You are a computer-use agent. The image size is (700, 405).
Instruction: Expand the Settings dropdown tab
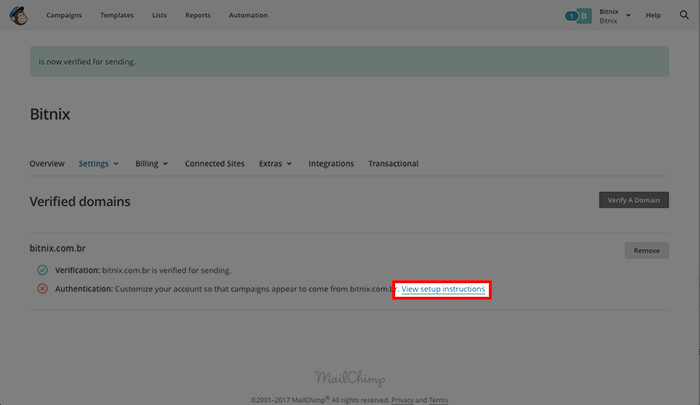pyautogui.click(x=99, y=163)
